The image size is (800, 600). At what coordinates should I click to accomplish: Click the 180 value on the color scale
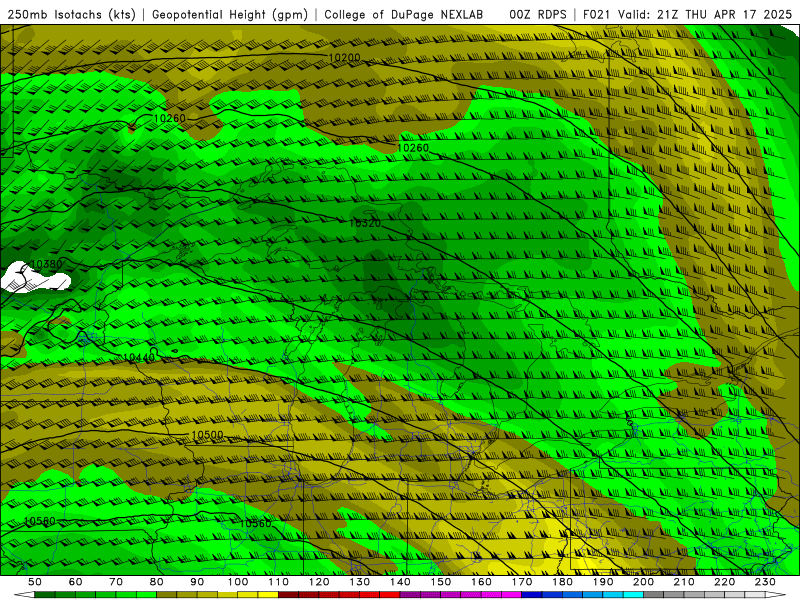pyautogui.click(x=563, y=582)
